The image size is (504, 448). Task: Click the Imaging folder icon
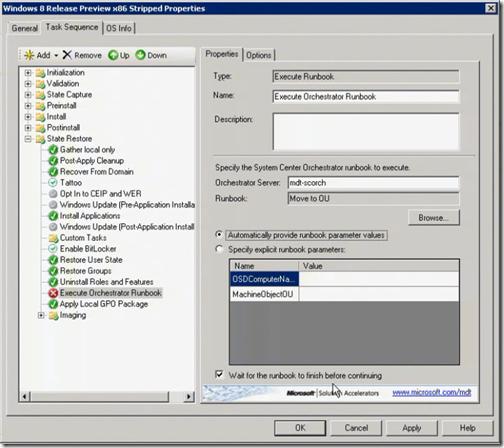[53, 315]
